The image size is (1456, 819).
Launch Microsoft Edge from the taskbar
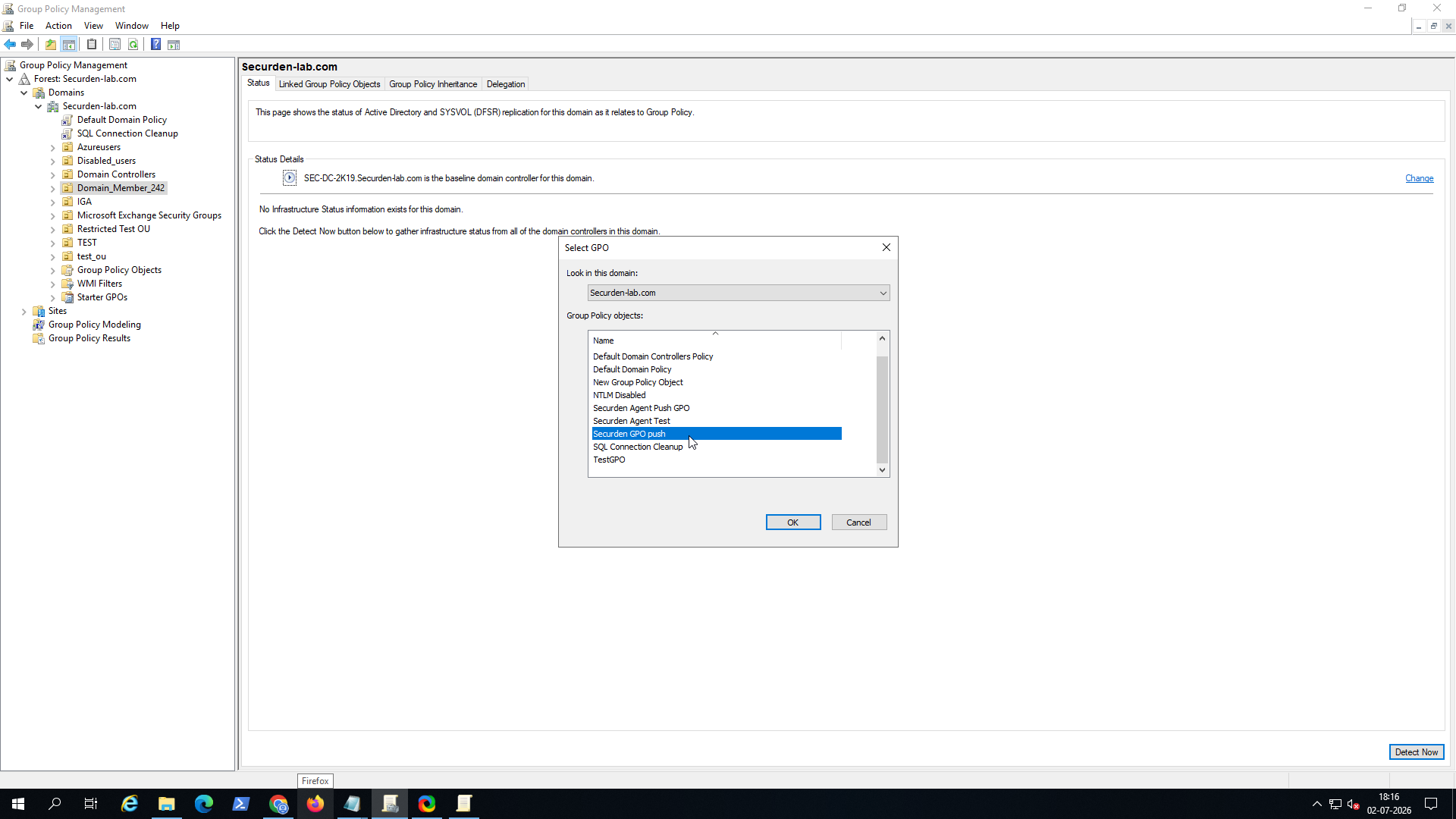(204, 804)
